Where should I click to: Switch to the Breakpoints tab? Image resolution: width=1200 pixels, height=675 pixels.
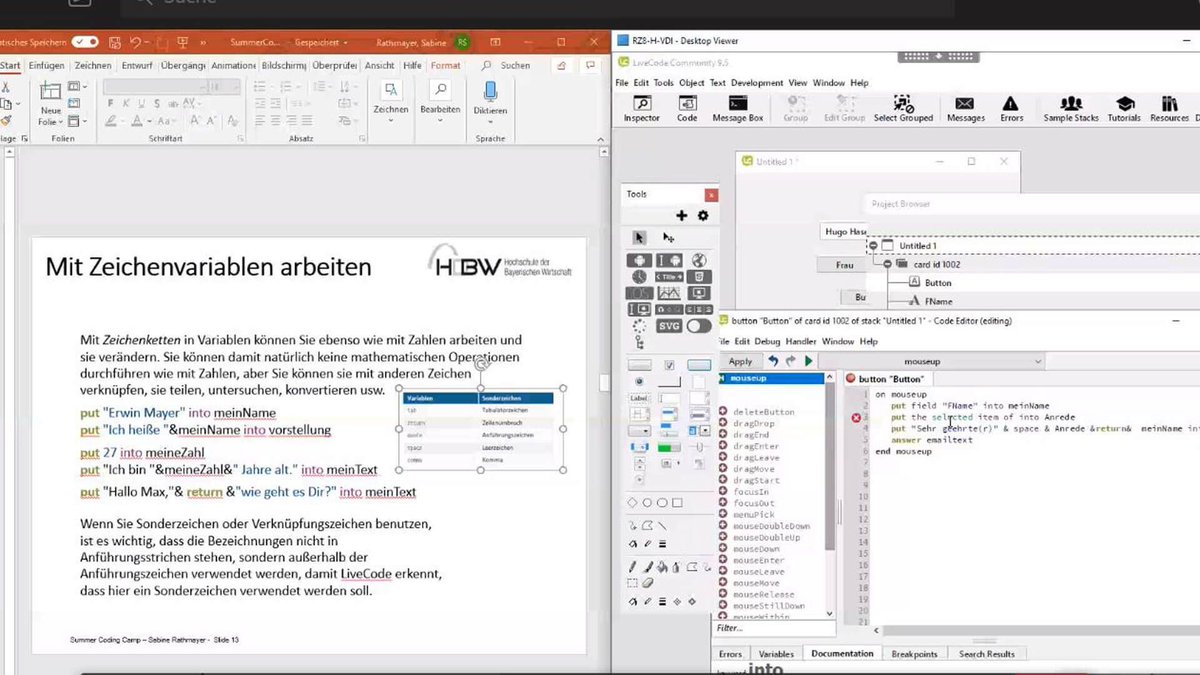914,654
